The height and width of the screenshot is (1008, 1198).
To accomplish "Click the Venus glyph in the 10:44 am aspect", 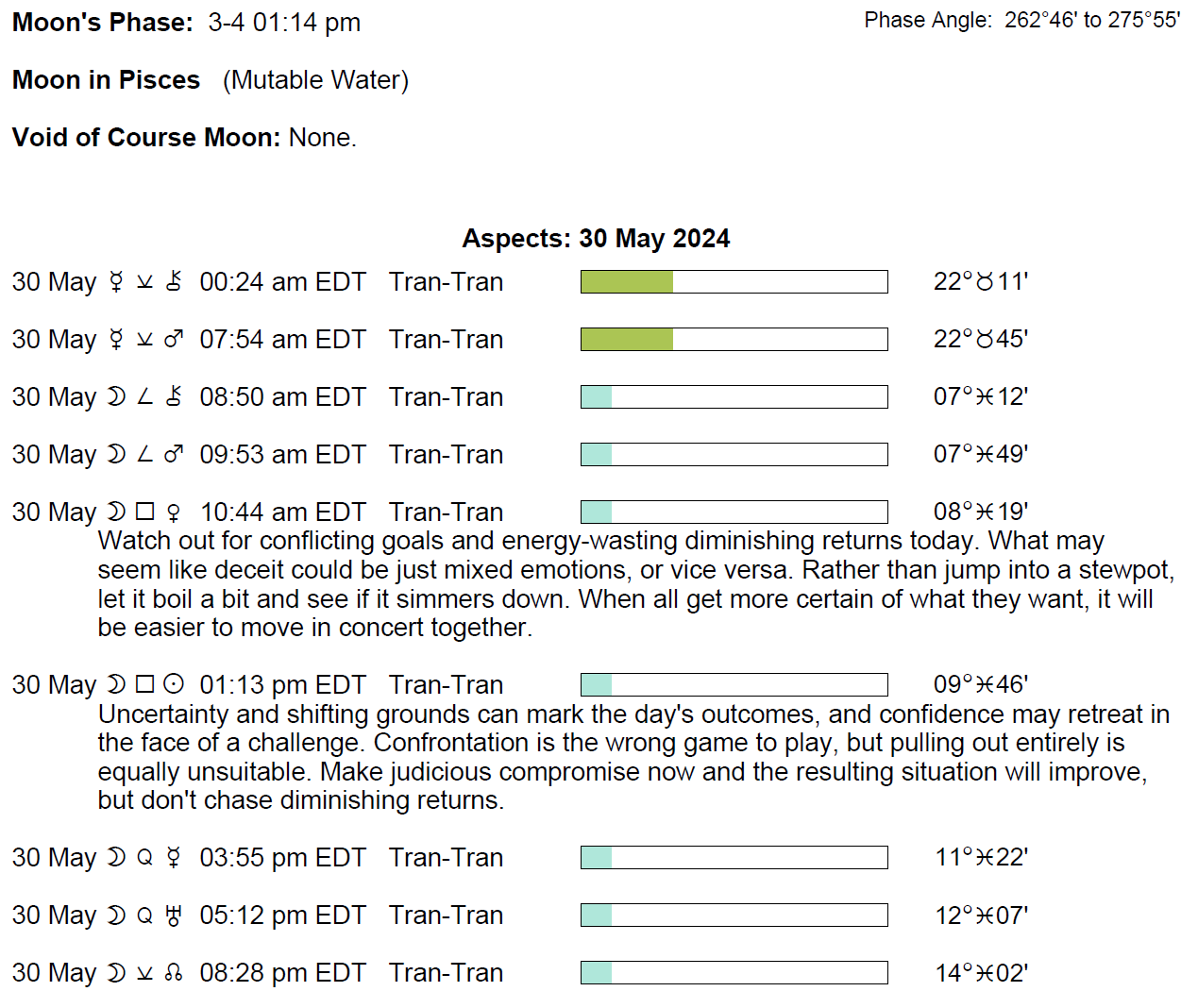I will tap(173, 512).
